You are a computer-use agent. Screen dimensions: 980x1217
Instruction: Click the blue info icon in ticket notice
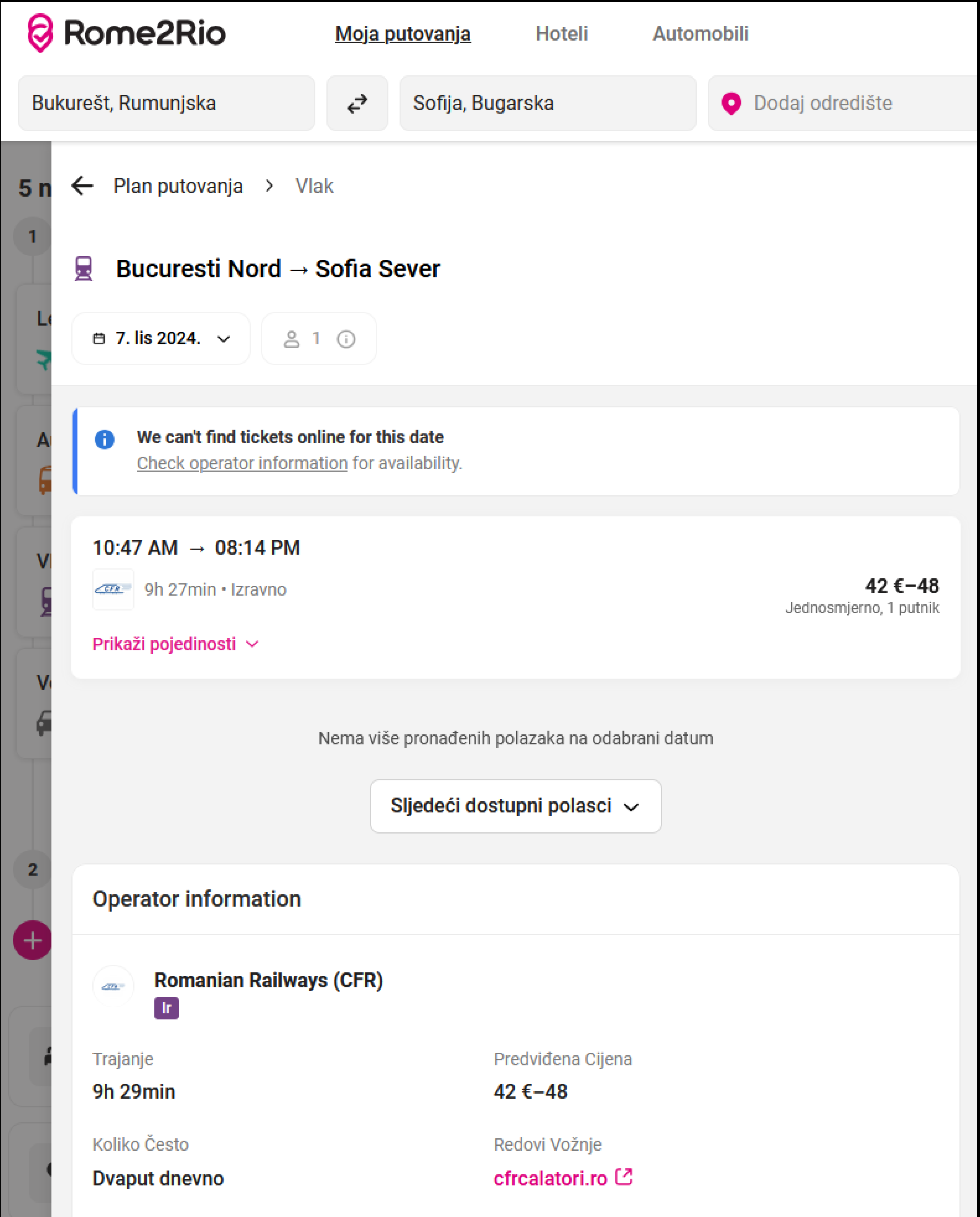click(x=104, y=439)
